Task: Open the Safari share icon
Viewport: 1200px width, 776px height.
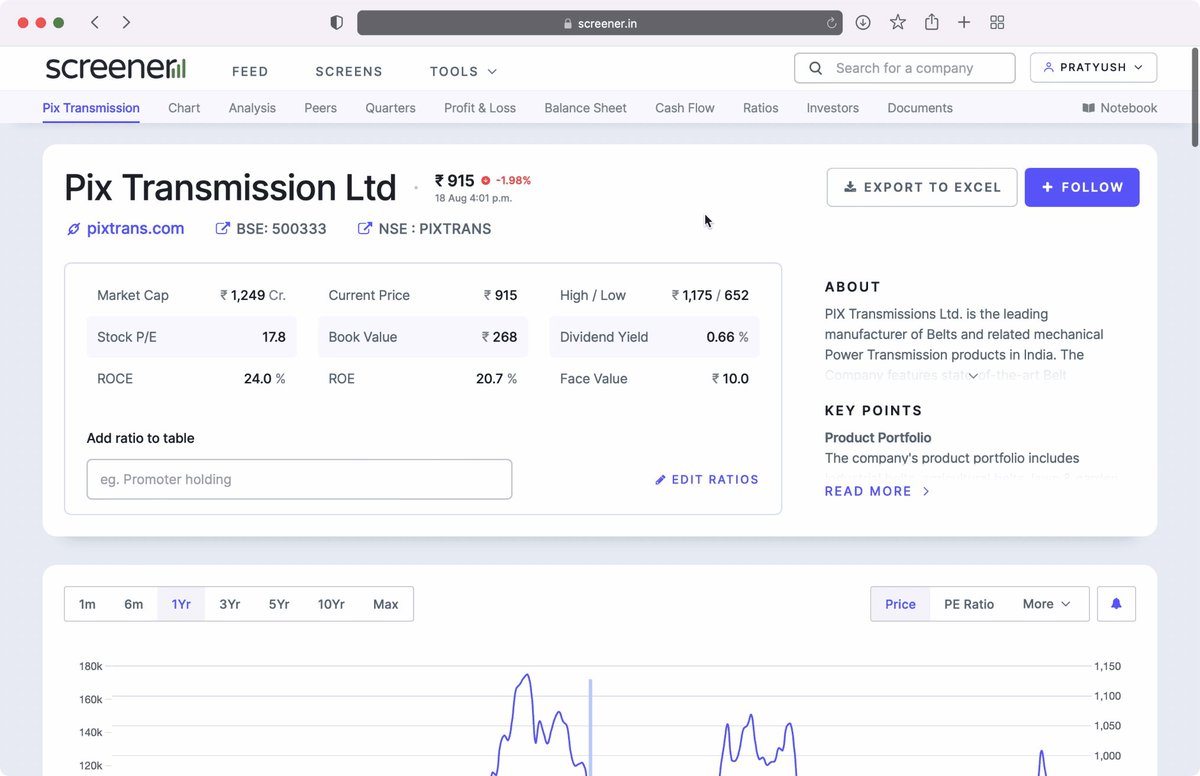Action: click(x=932, y=22)
